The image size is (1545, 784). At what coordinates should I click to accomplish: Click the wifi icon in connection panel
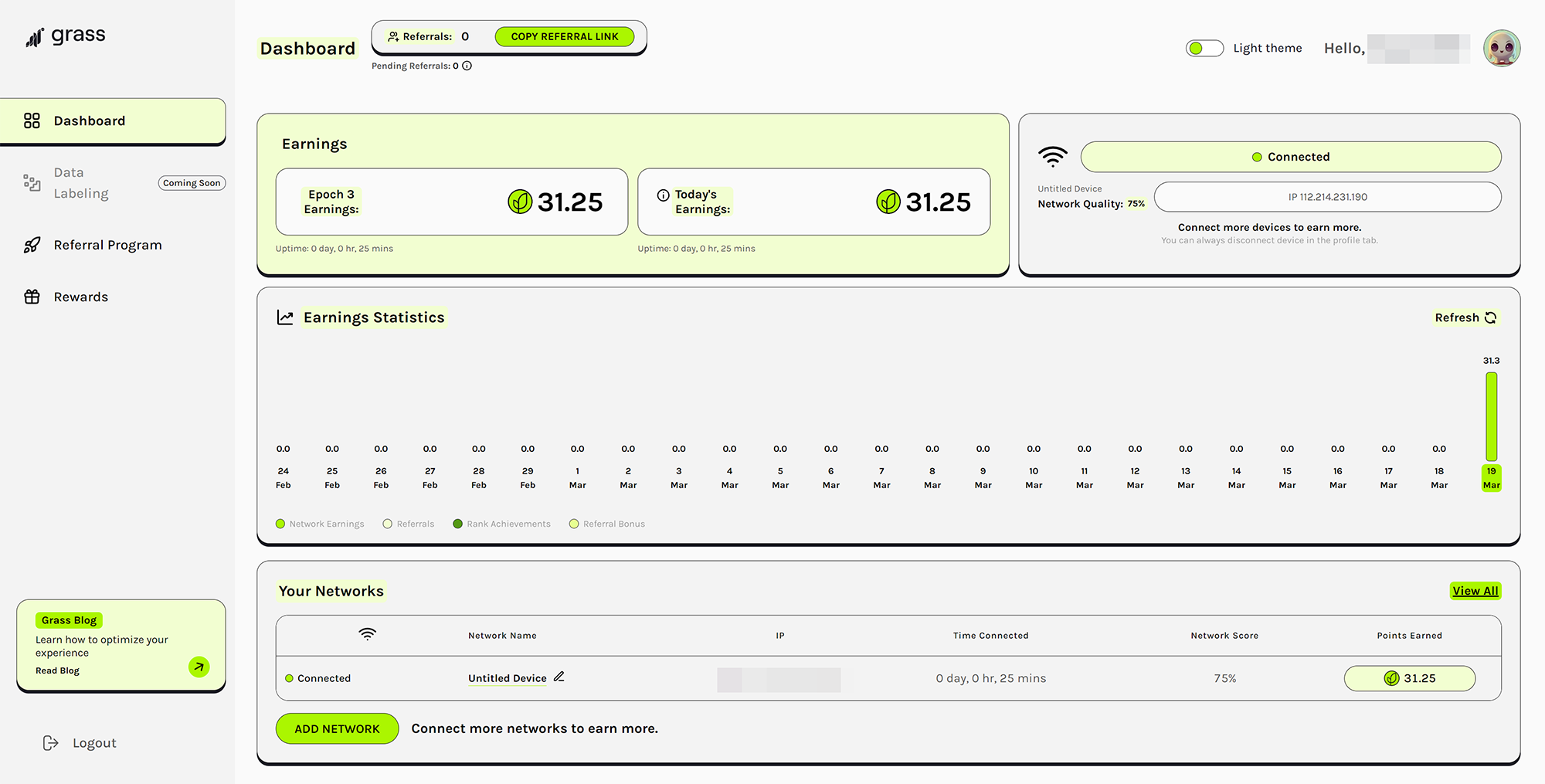(1052, 157)
